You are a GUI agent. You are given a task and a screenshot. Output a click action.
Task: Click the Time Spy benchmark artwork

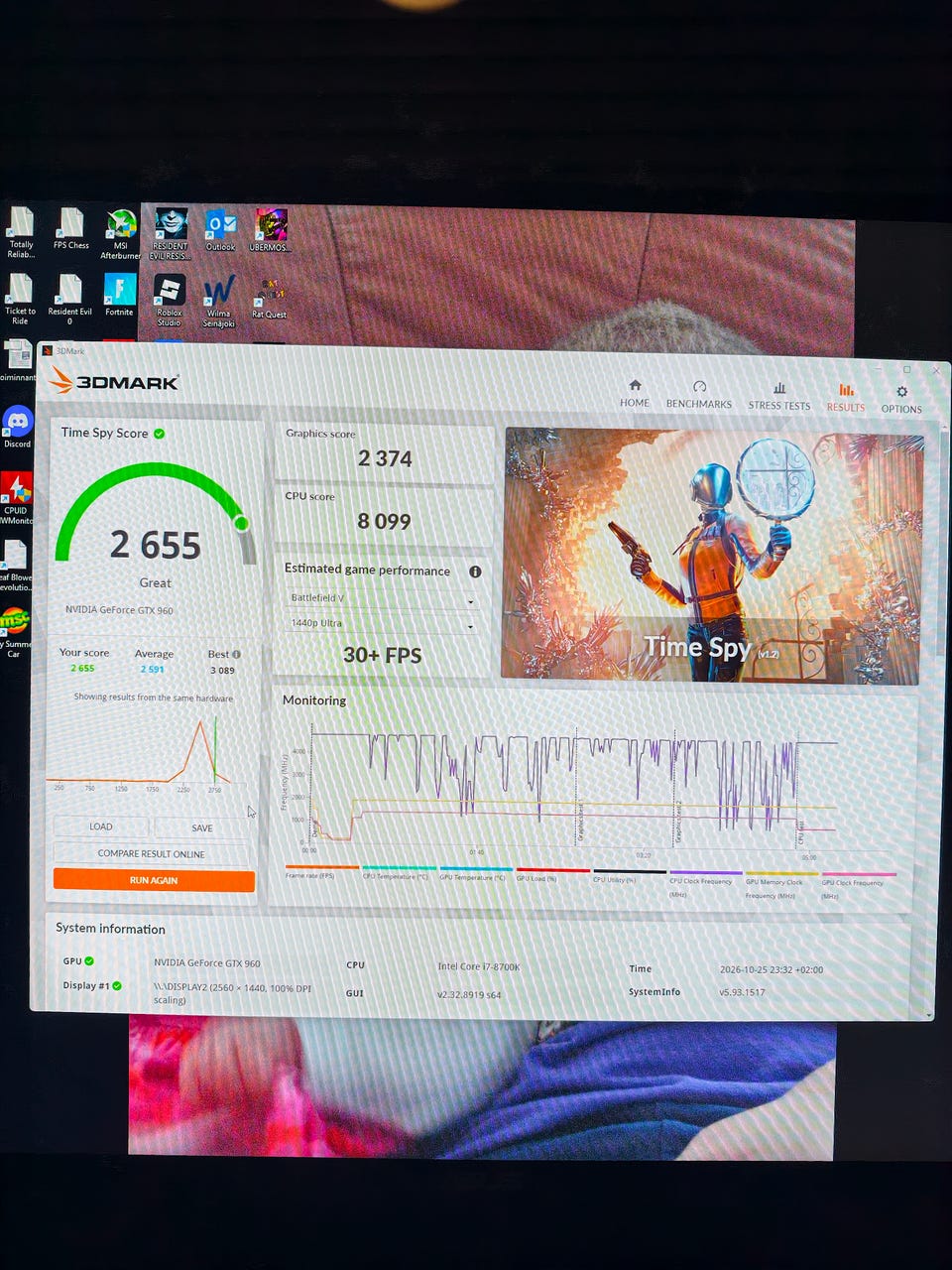click(x=712, y=555)
